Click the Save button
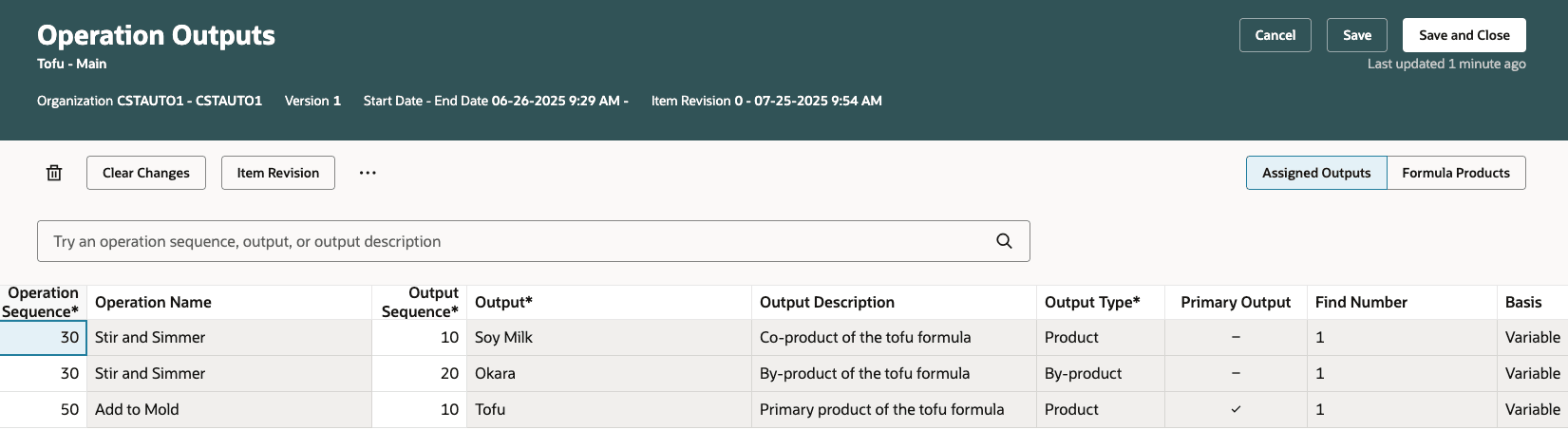This screenshot has height=430, width=1568. click(1356, 35)
